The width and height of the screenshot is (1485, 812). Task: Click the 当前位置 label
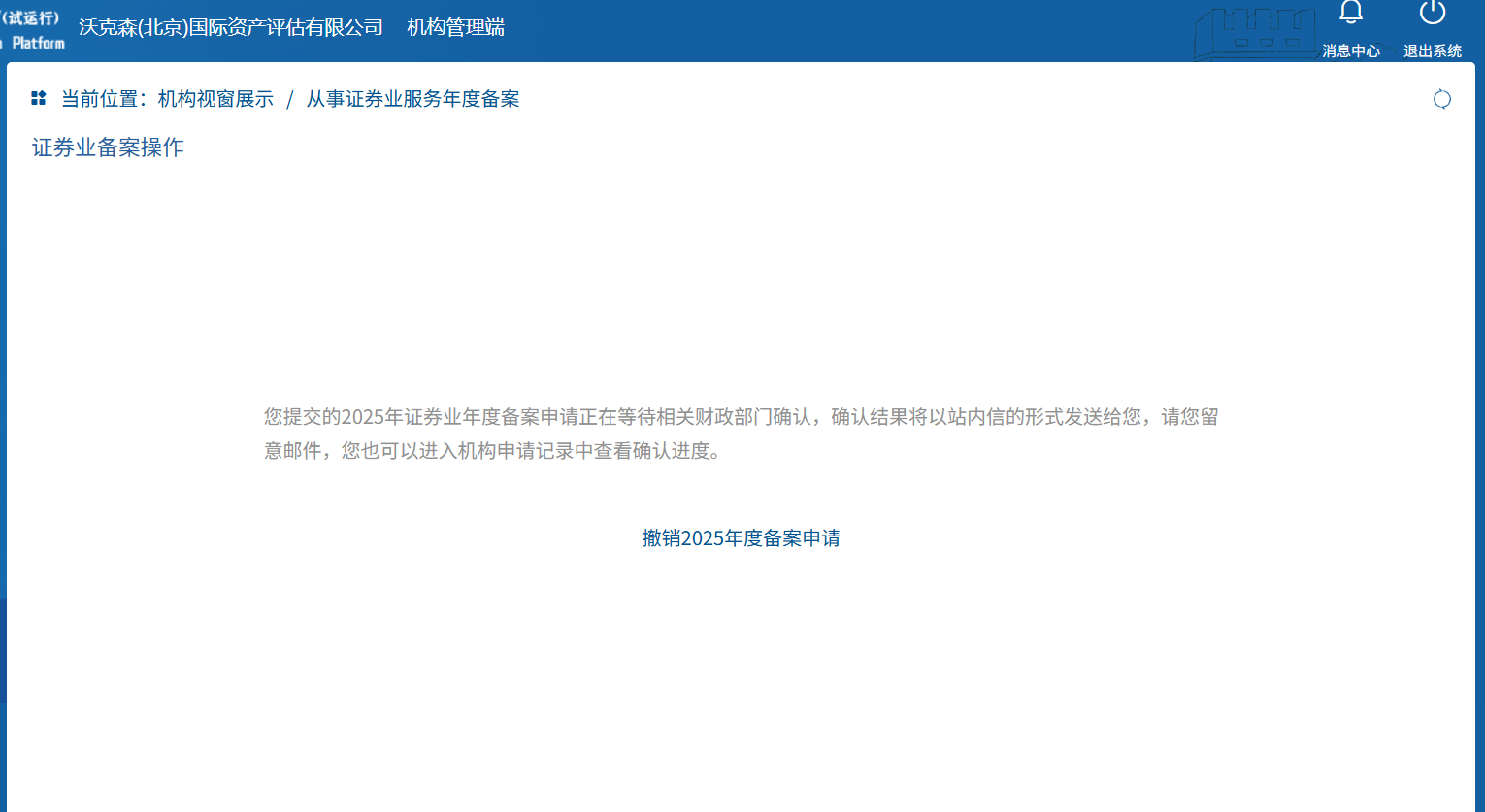coord(100,99)
